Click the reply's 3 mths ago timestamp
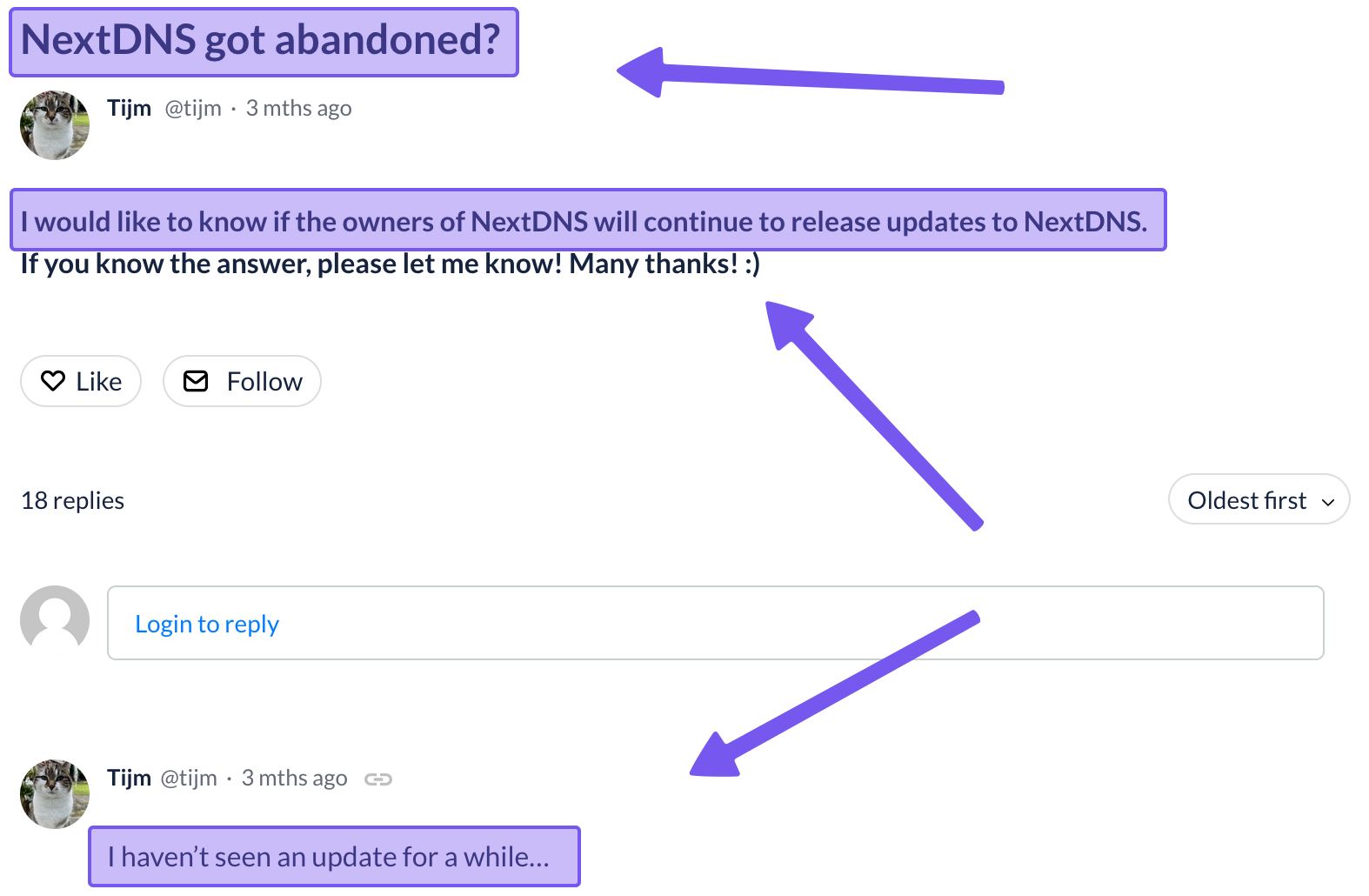The image size is (1369, 896). 294,778
